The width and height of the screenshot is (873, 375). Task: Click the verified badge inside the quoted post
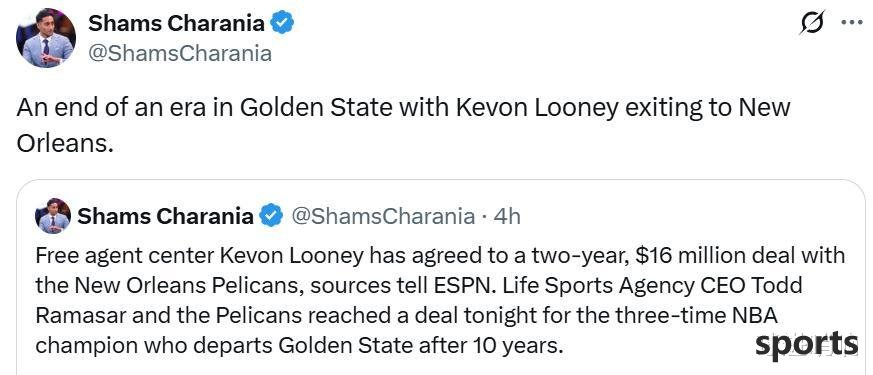tap(272, 216)
